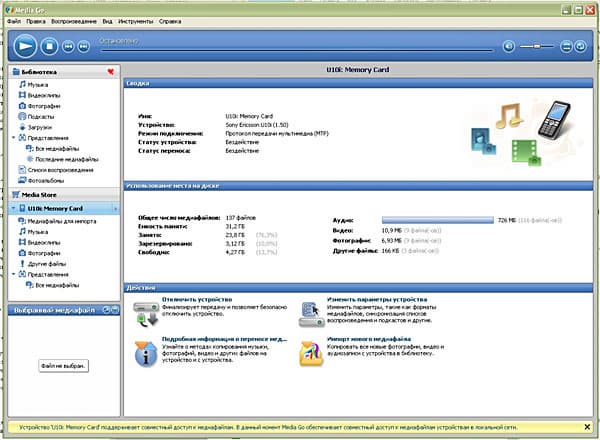
Task: Open Подробная информация о переносе link
Action: [x=224, y=339]
